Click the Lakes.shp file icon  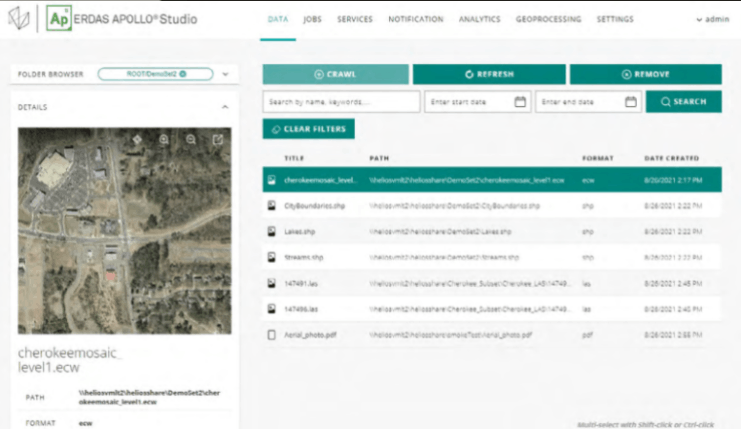coord(271,232)
